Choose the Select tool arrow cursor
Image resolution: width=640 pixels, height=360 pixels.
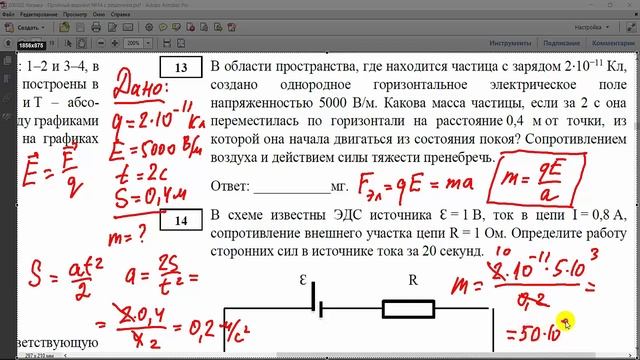coord(68,43)
